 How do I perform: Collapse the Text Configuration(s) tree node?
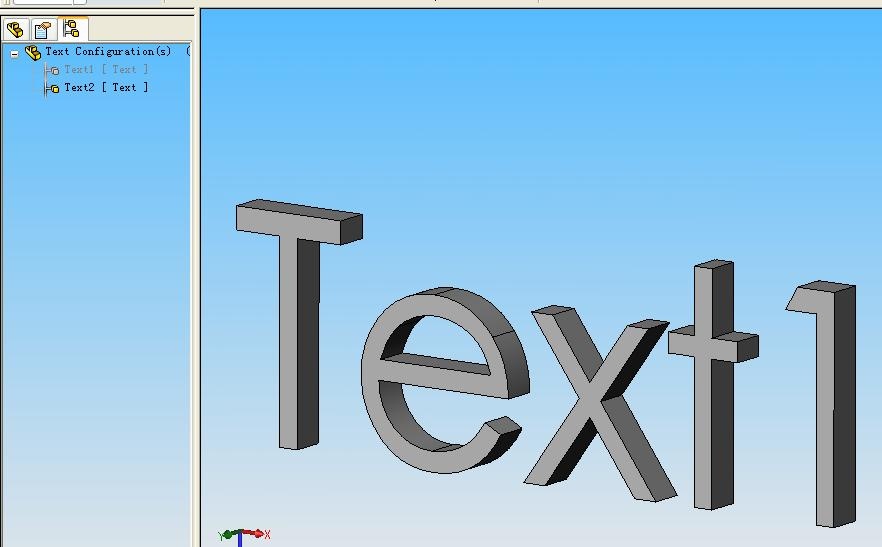15,54
